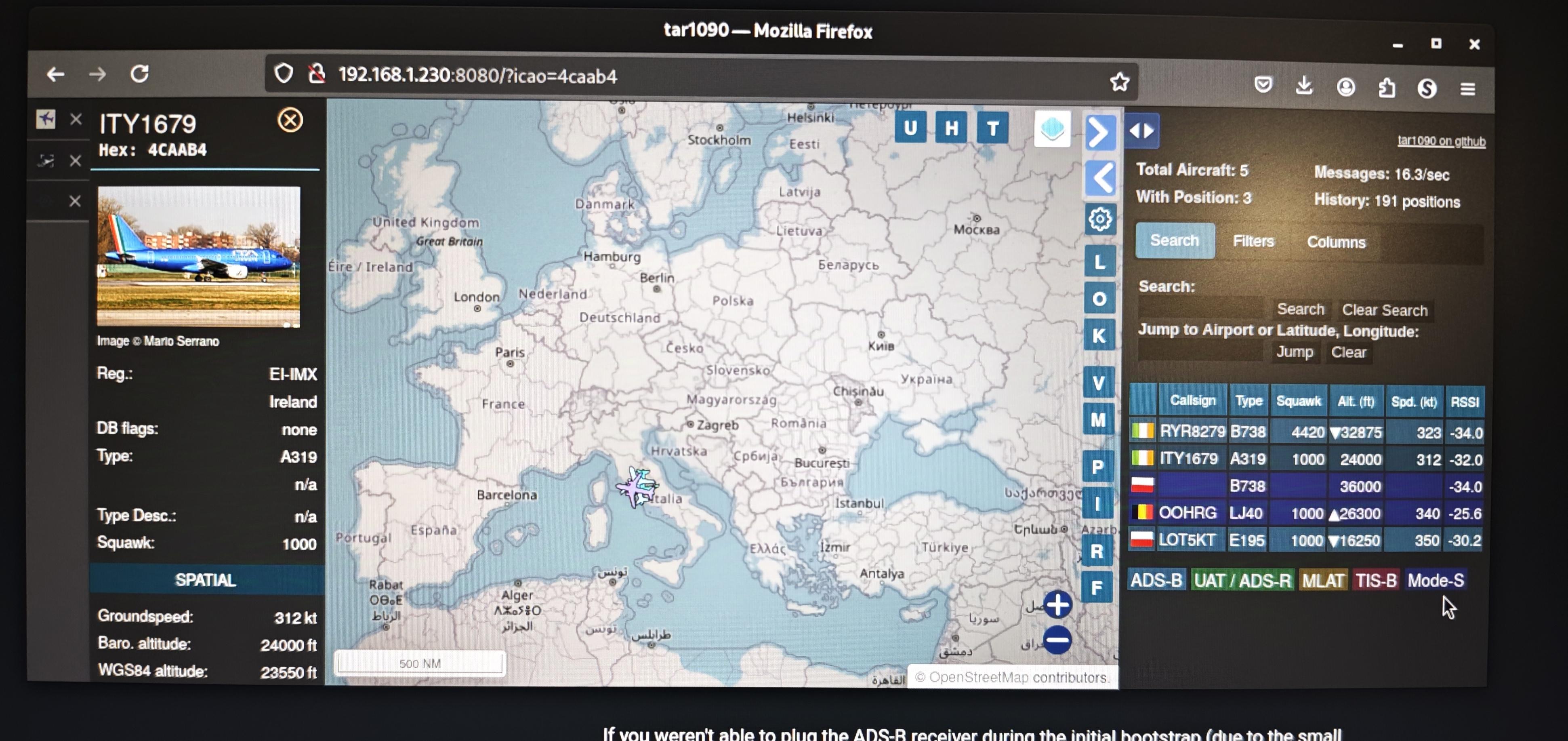Open Firefox downloads icon
This screenshot has width=1568, height=741.
pyautogui.click(x=1304, y=85)
